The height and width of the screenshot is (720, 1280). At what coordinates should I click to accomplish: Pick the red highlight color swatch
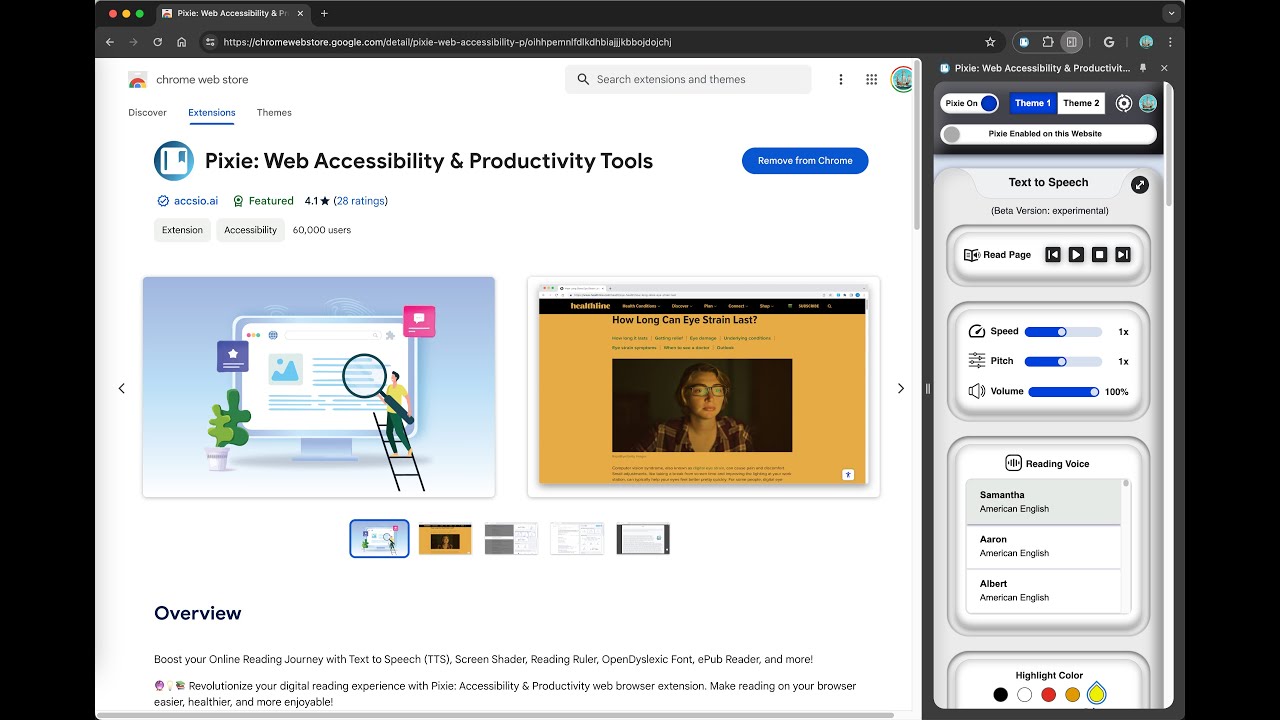[1048, 694]
